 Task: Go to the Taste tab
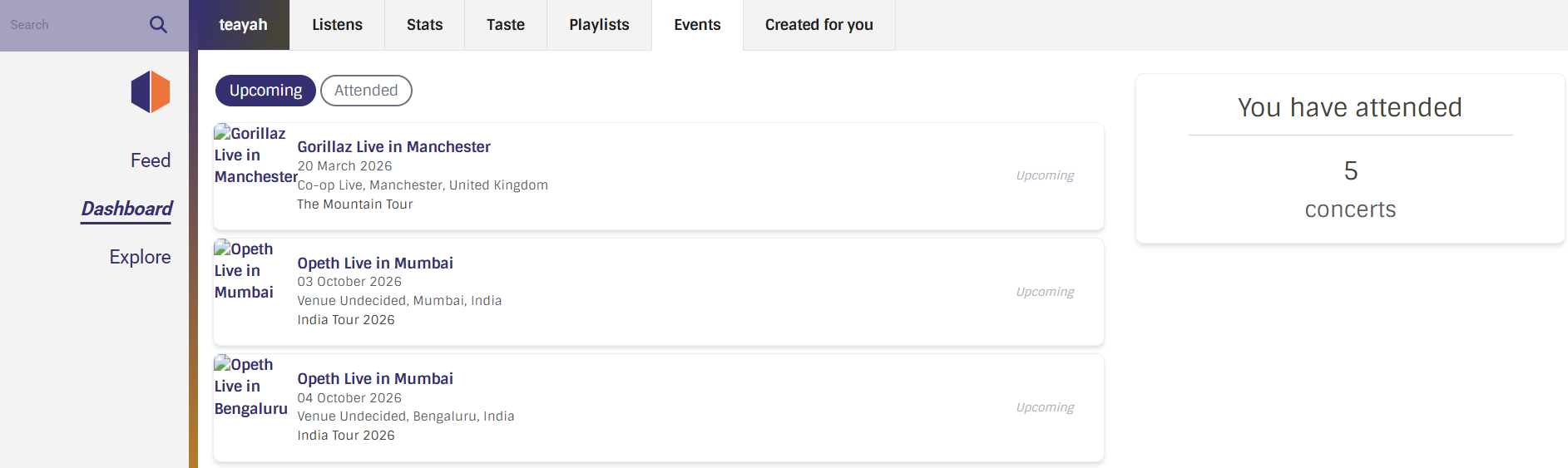(505, 25)
